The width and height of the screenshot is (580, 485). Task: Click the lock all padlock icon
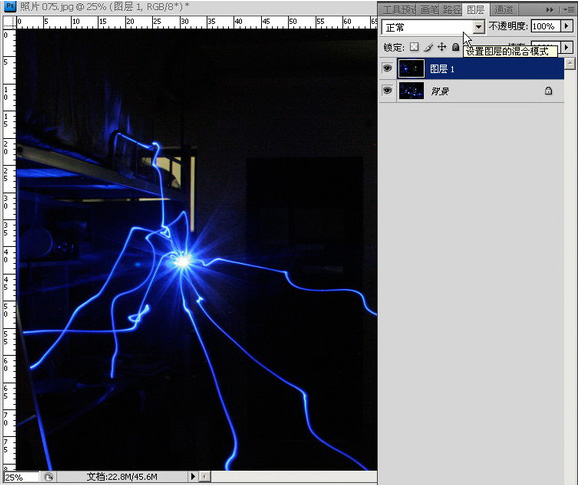click(455, 47)
